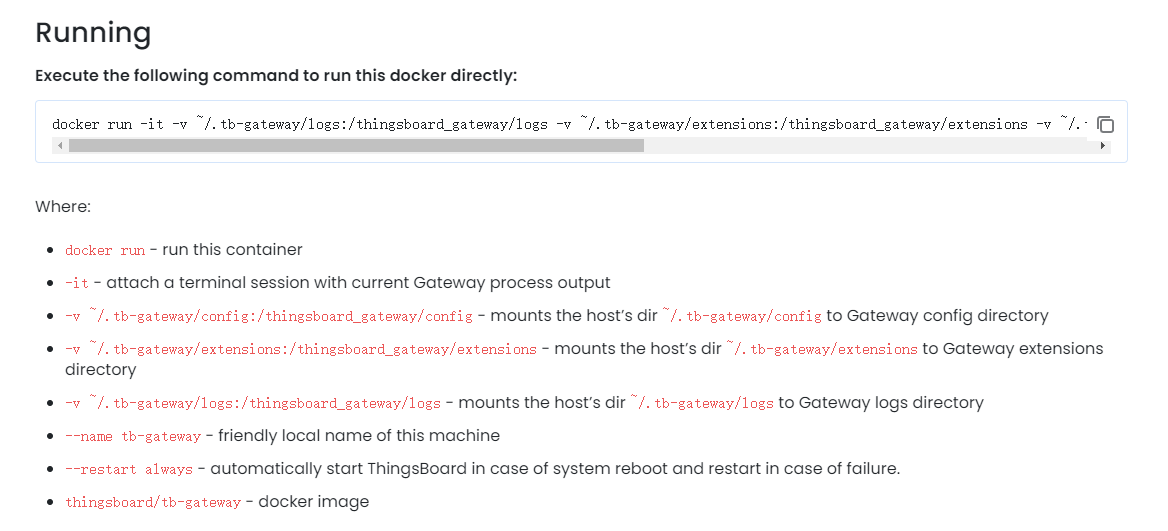Click the "--restart always" inline code
This screenshot has width=1168, height=531.
pyautogui.click(x=129, y=469)
